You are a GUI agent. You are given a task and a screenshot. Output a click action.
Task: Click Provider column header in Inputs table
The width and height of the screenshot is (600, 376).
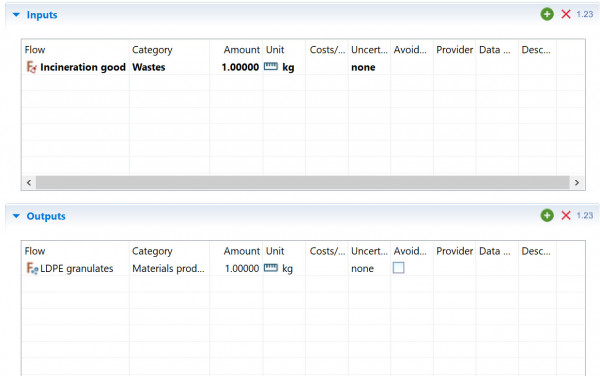pyautogui.click(x=455, y=50)
